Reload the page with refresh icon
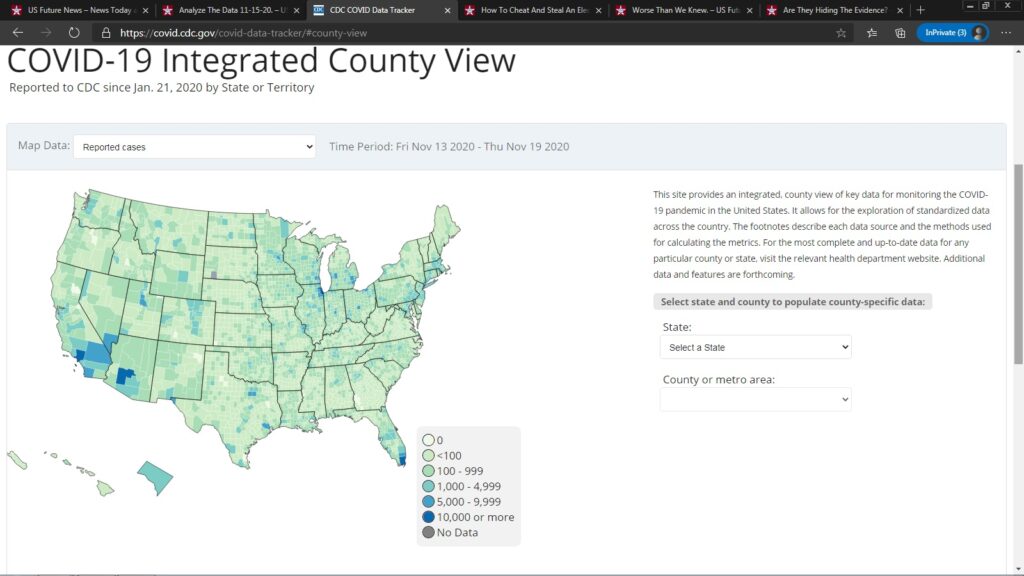This screenshot has width=1024, height=576. pyautogui.click(x=74, y=32)
